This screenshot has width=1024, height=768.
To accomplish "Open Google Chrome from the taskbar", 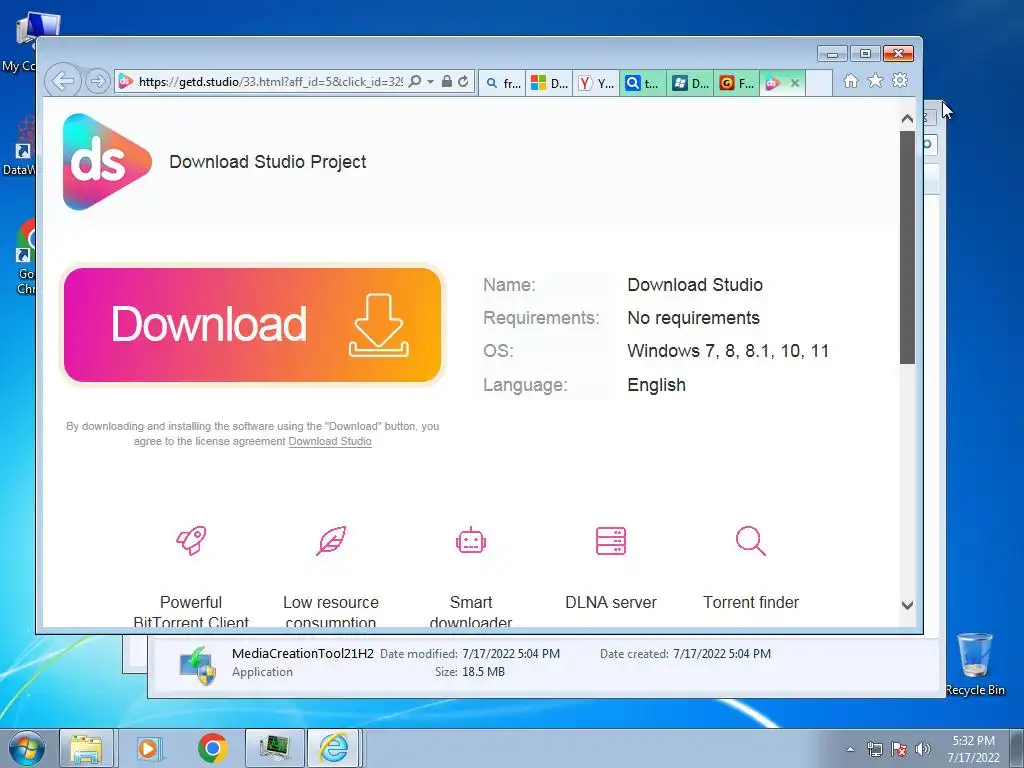I will point(212,749).
